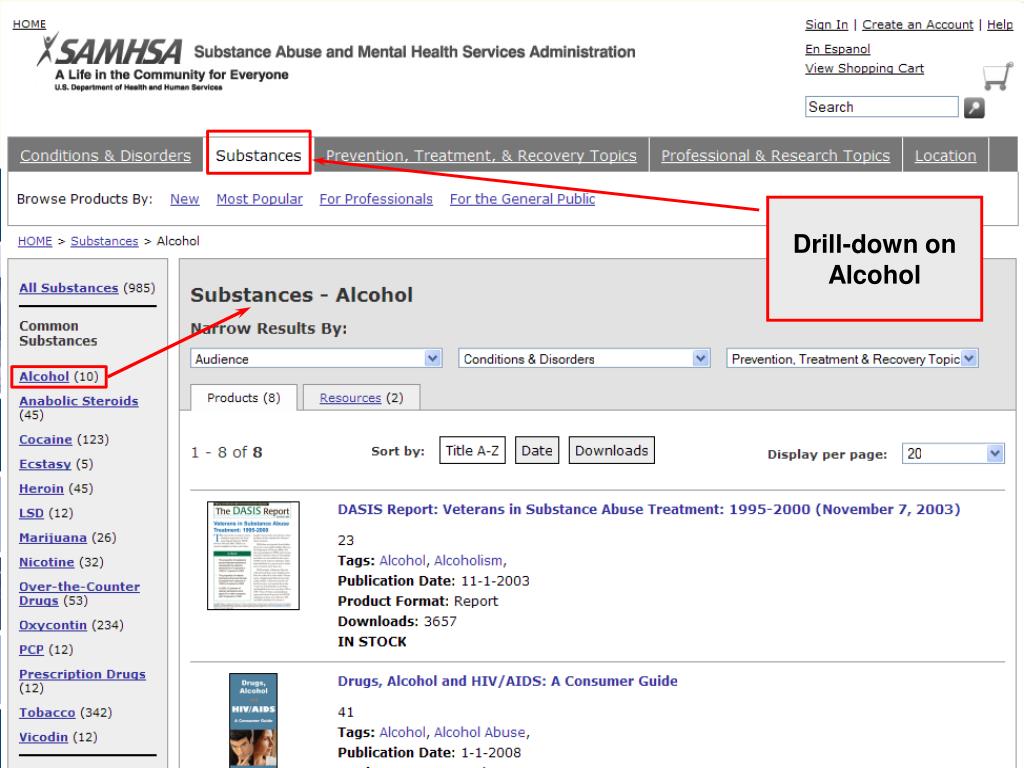Select PCP in the sidebar
This screenshot has height=768, width=1024.
[31, 650]
